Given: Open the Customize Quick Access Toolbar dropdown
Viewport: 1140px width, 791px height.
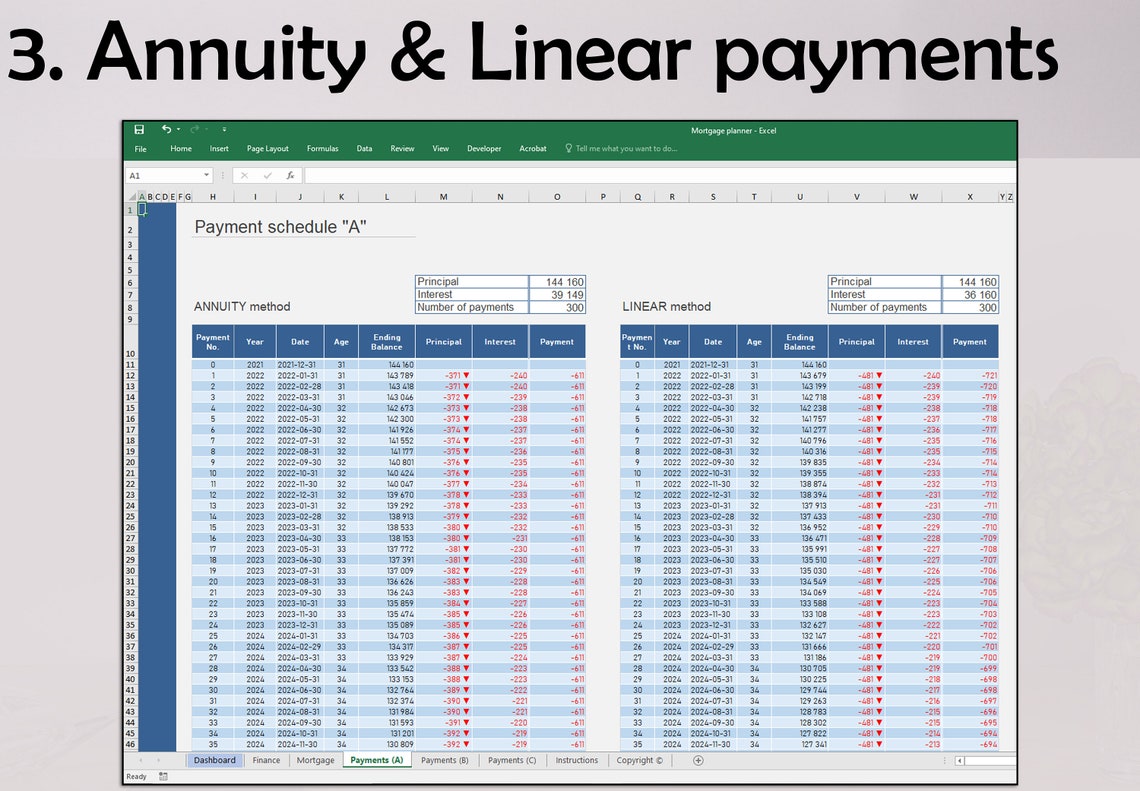Looking at the screenshot, I should click(x=224, y=129).
